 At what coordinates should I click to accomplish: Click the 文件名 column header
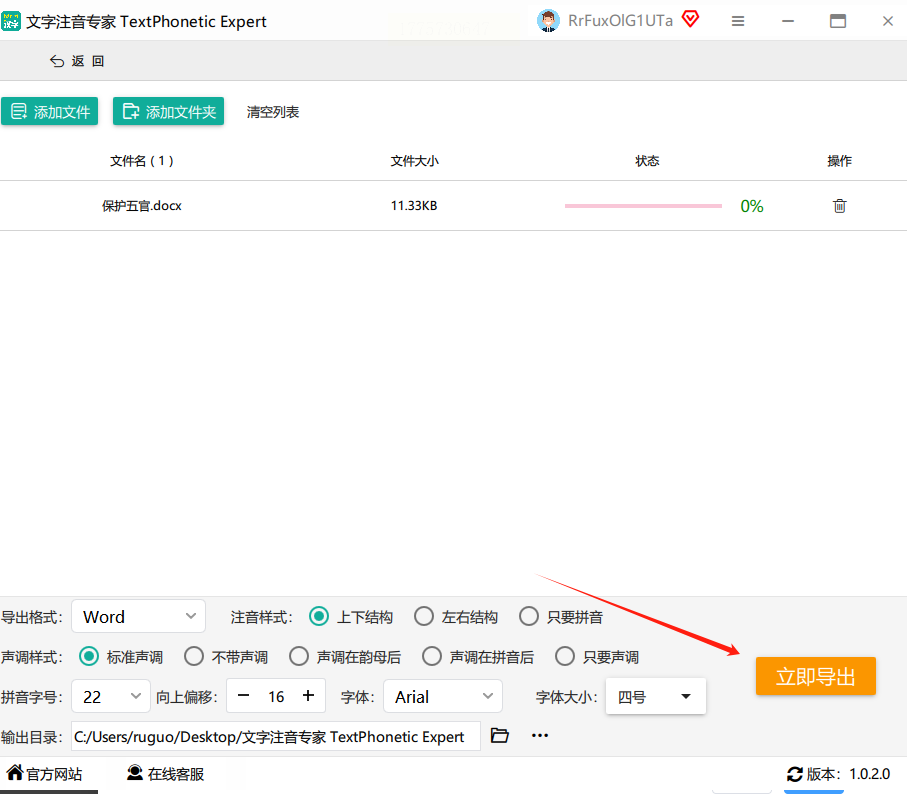click(142, 161)
